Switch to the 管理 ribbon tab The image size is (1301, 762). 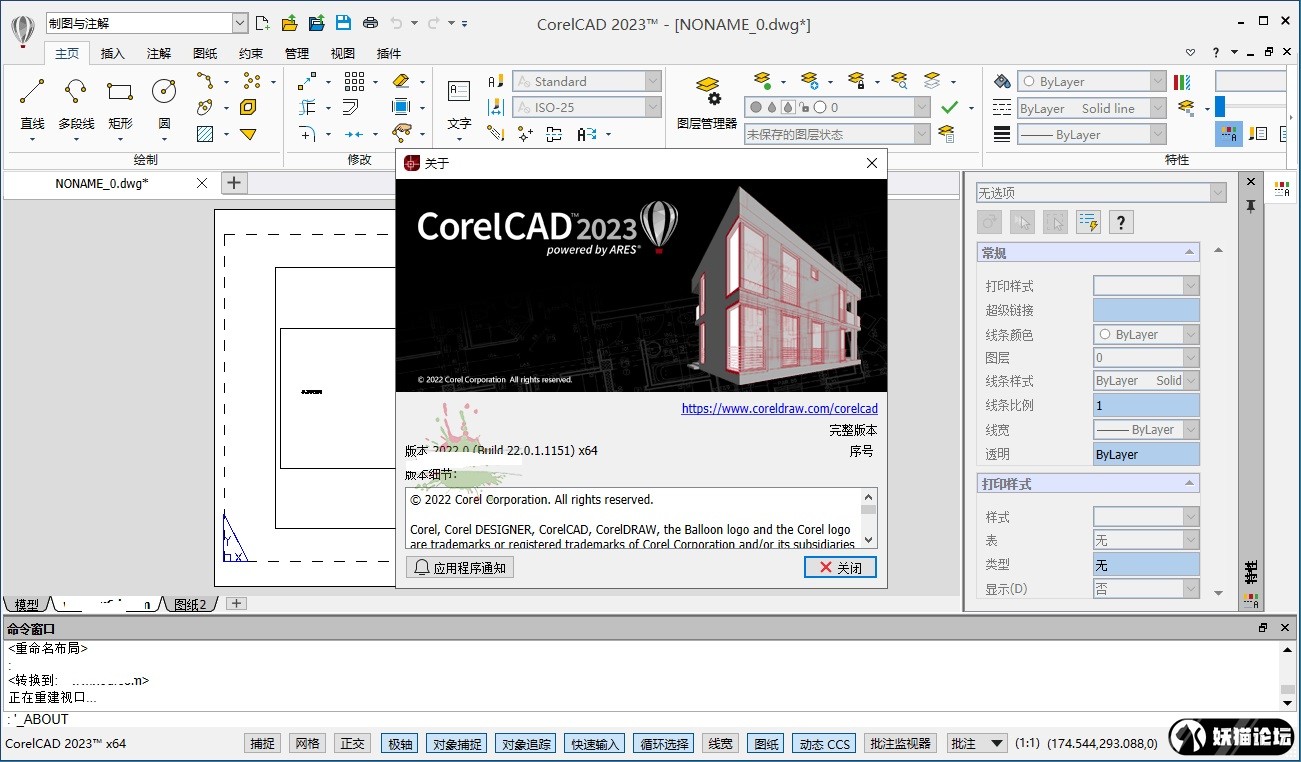[x=297, y=53]
